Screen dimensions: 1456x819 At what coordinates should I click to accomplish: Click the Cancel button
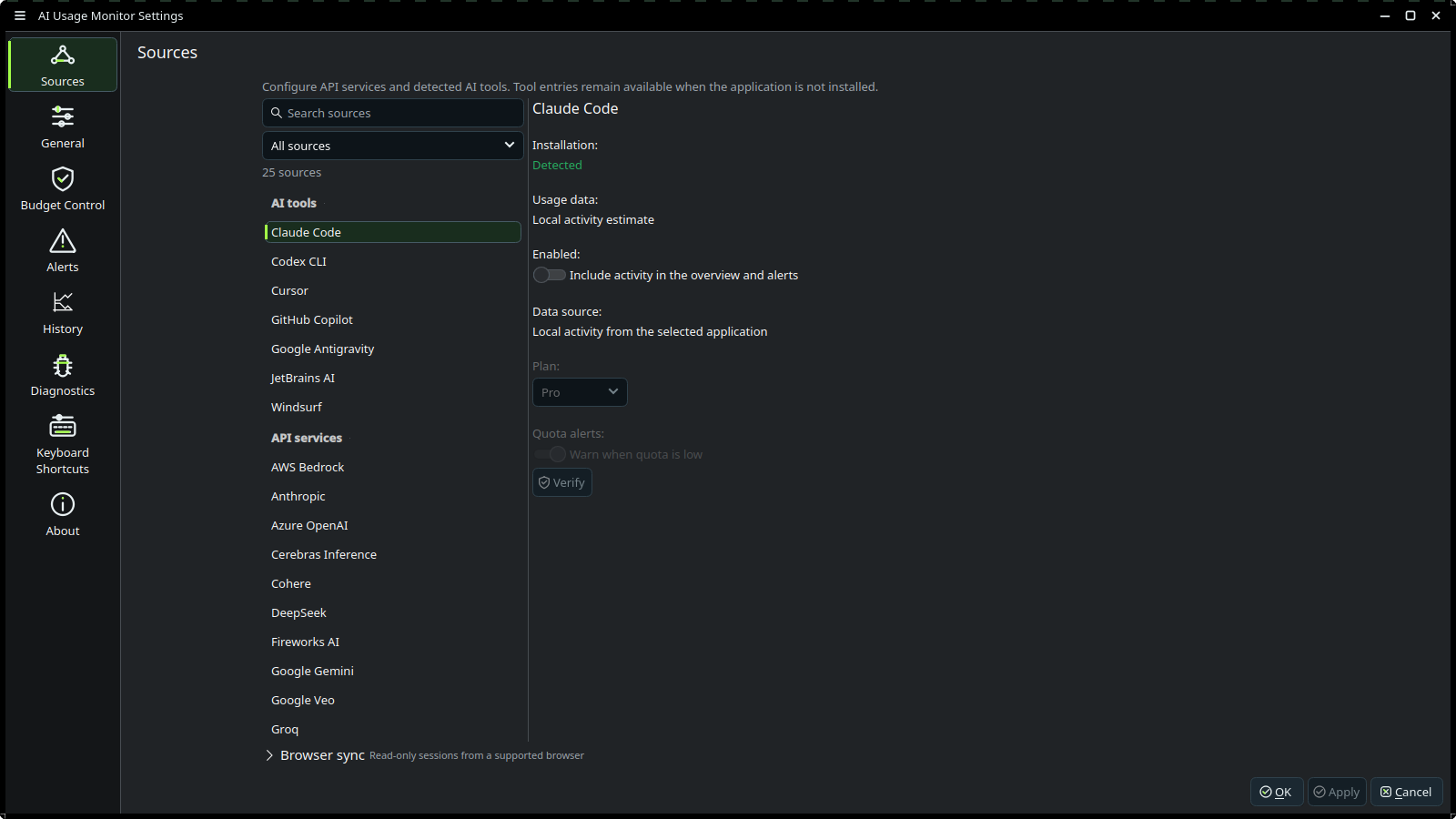pyautogui.click(x=1407, y=792)
